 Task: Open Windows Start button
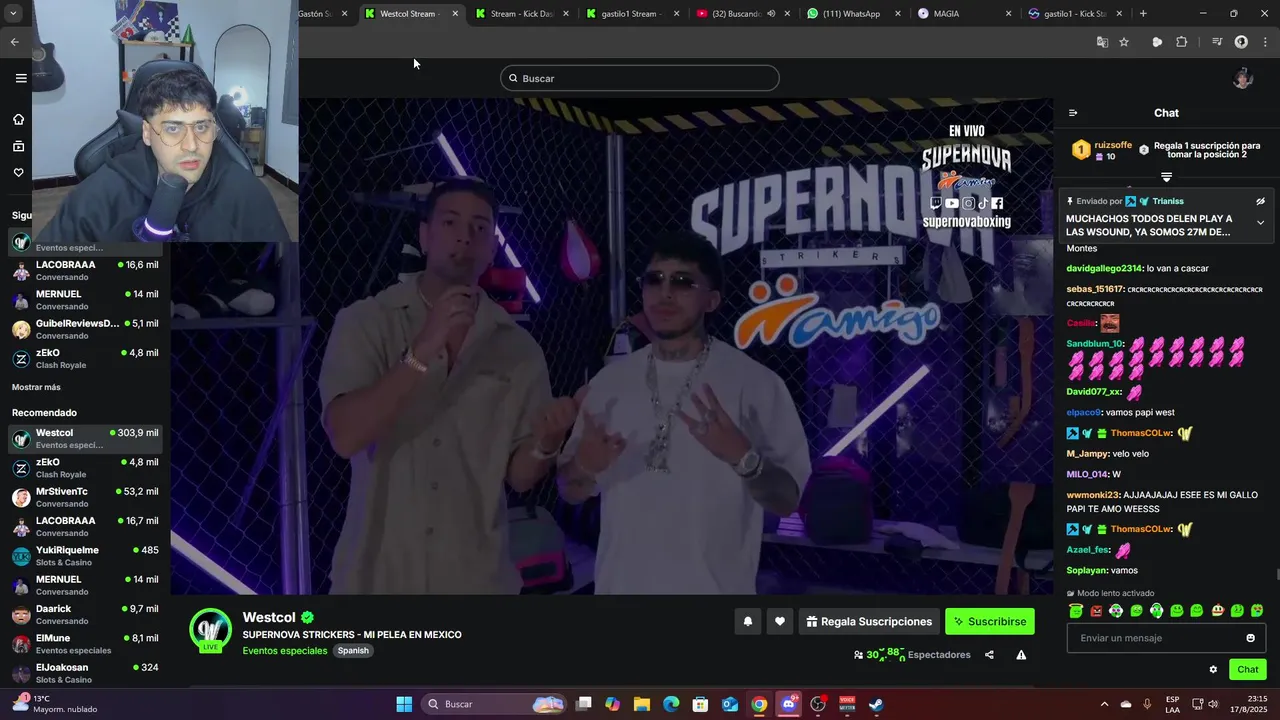point(404,704)
